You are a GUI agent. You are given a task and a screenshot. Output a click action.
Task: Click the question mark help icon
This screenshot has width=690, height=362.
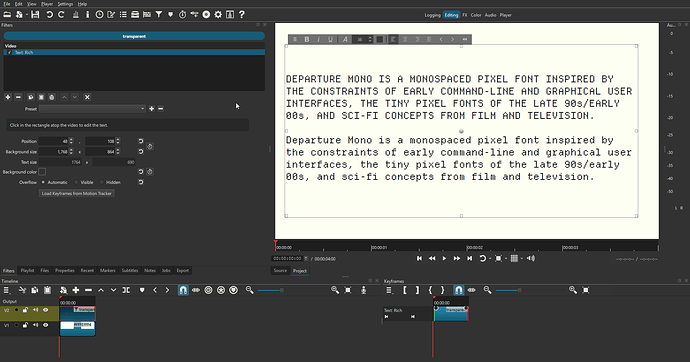[x=242, y=15]
